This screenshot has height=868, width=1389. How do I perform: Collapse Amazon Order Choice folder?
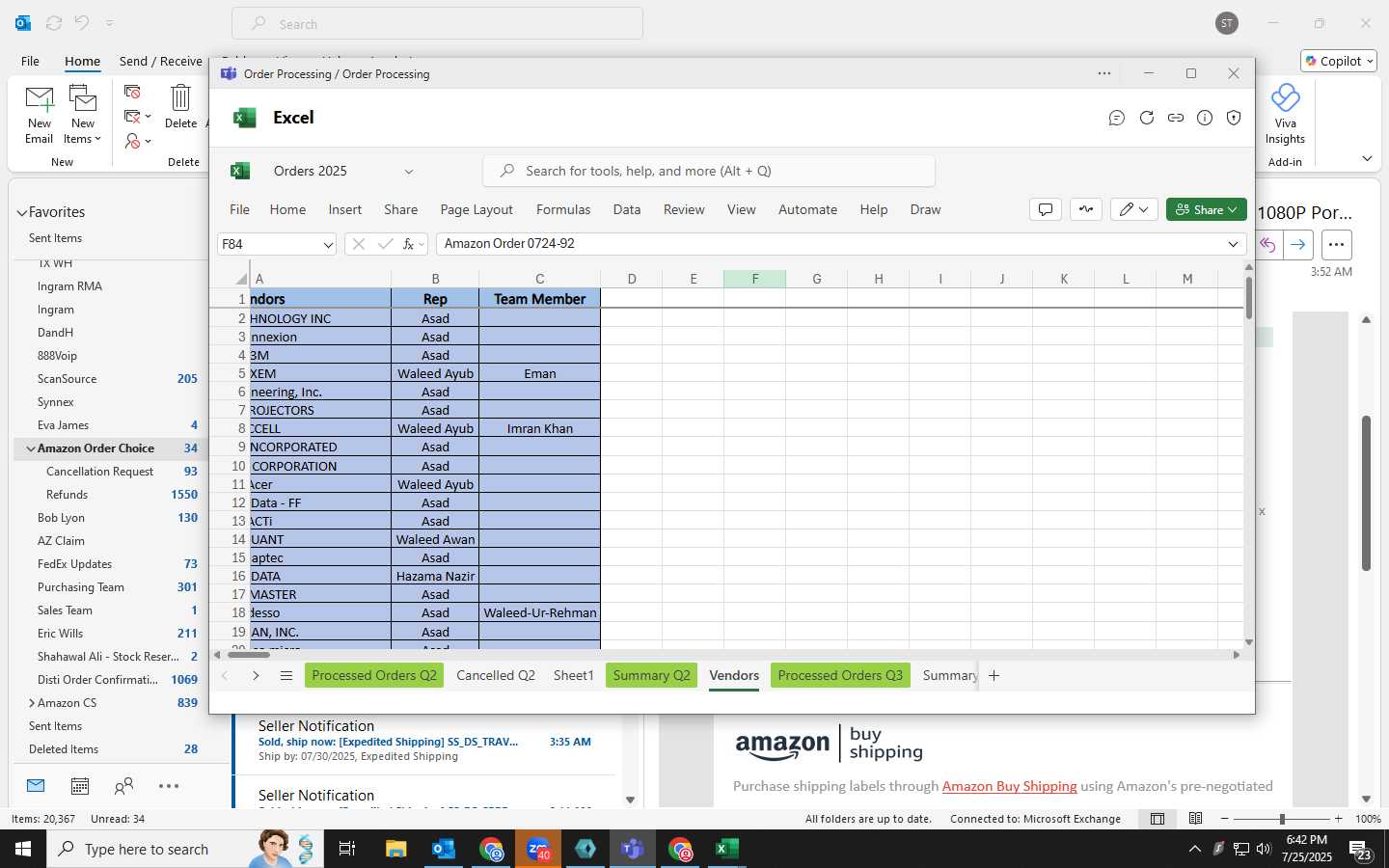[31, 448]
